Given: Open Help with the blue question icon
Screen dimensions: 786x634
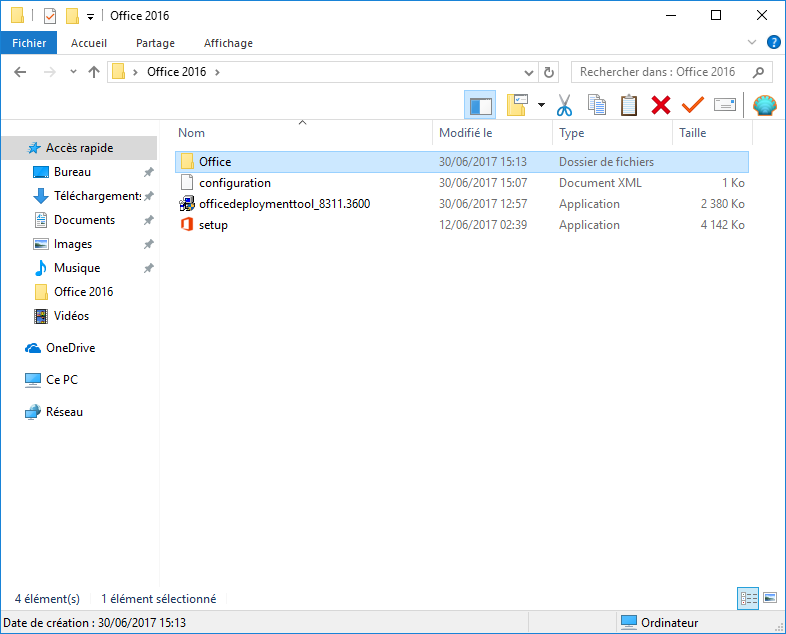Looking at the screenshot, I should [773, 42].
